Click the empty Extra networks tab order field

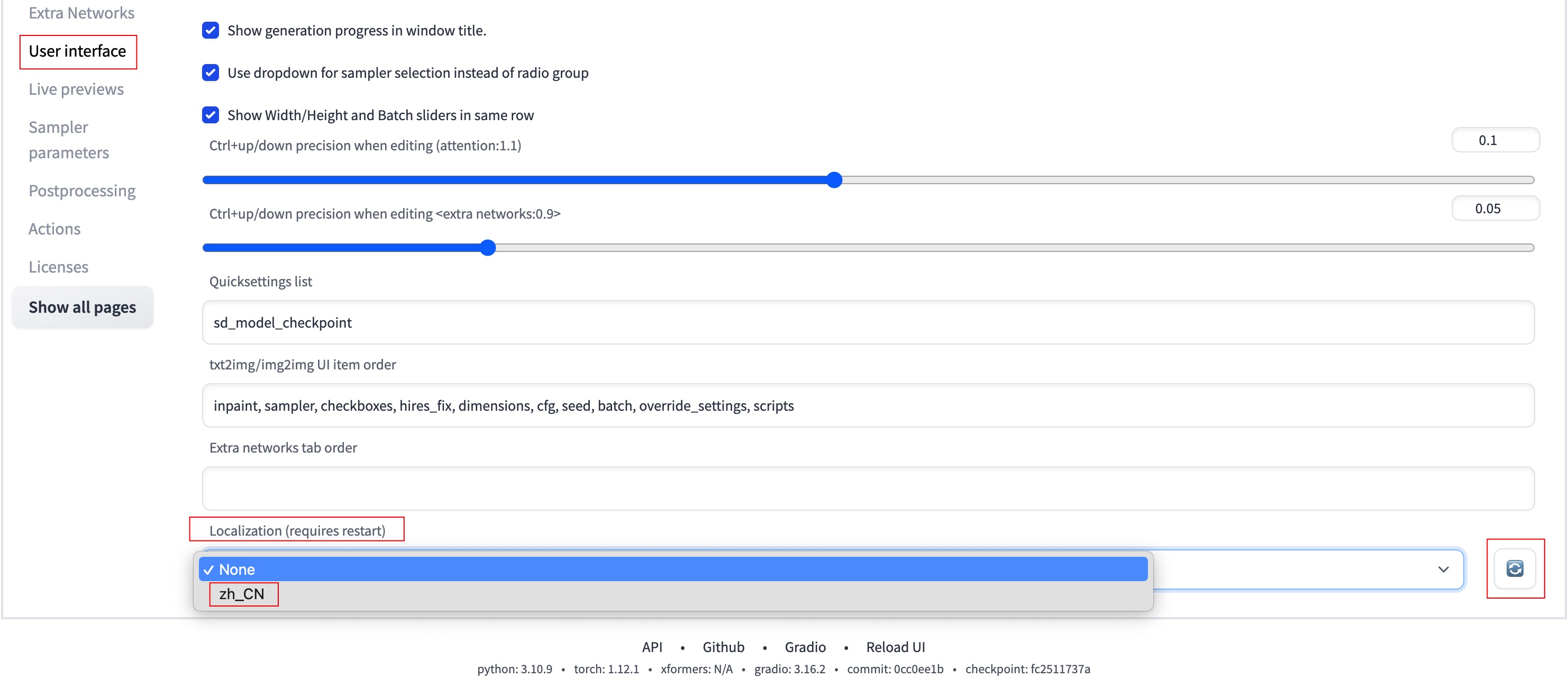coord(868,489)
